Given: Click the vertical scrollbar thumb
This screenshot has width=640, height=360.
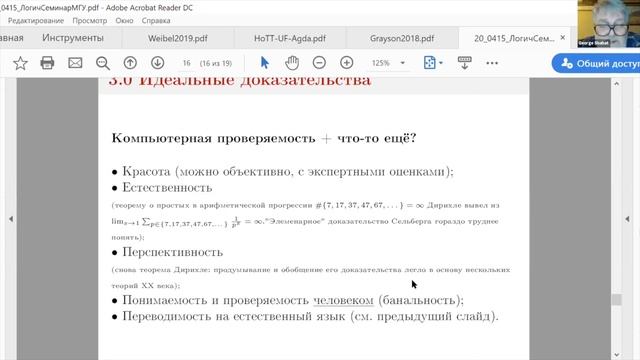Looking at the screenshot, I should (x=616, y=300).
